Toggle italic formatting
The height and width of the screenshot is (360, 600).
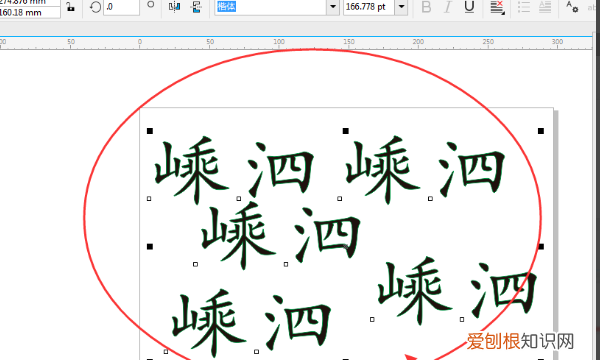[447, 7]
